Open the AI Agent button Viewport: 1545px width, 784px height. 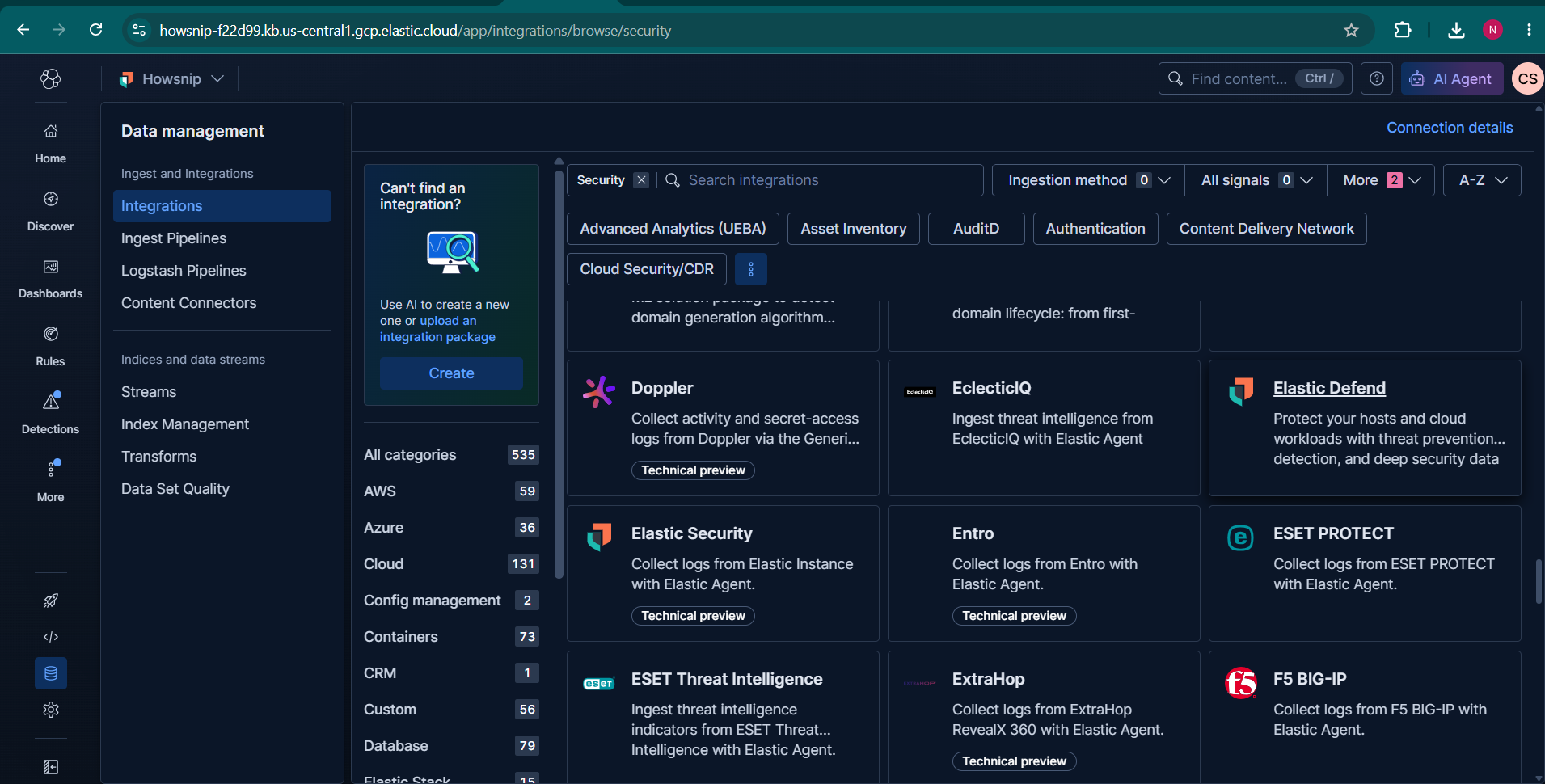coord(1452,78)
